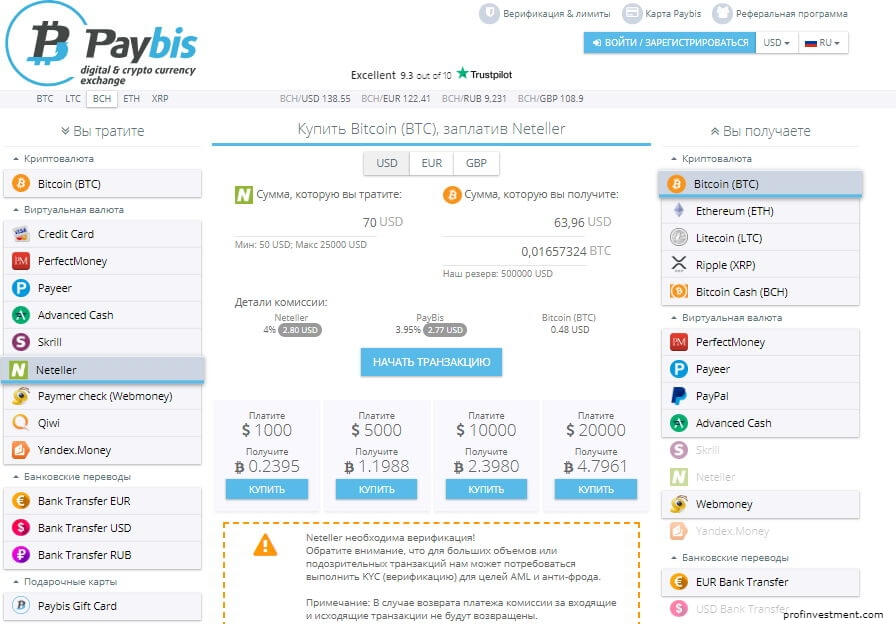
Task: Click the verification shield icon in header
Action: tap(489, 13)
